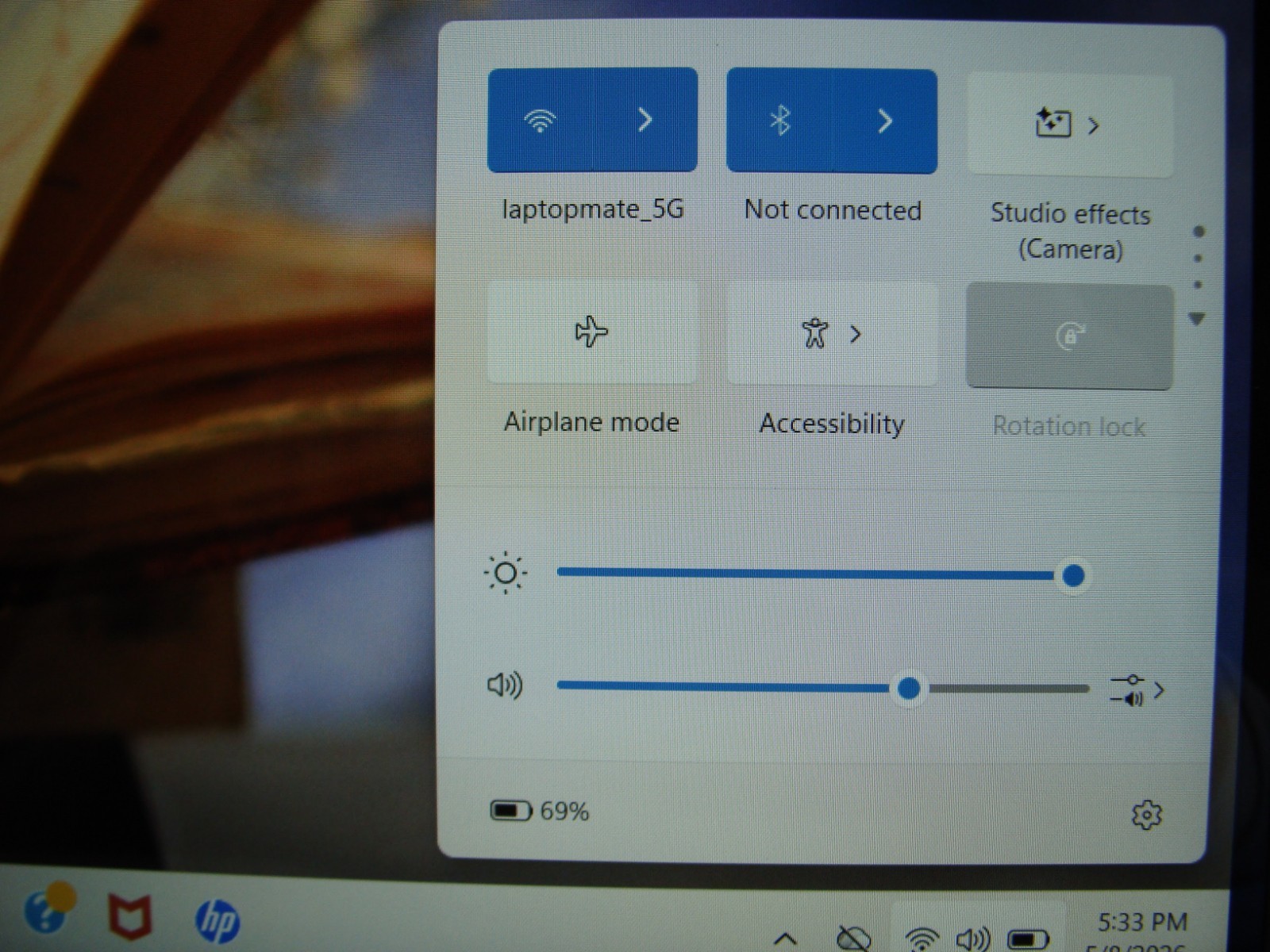This screenshot has width=1270, height=952.
Task: Click the Accessibility label text
Action: pyautogui.click(x=832, y=424)
